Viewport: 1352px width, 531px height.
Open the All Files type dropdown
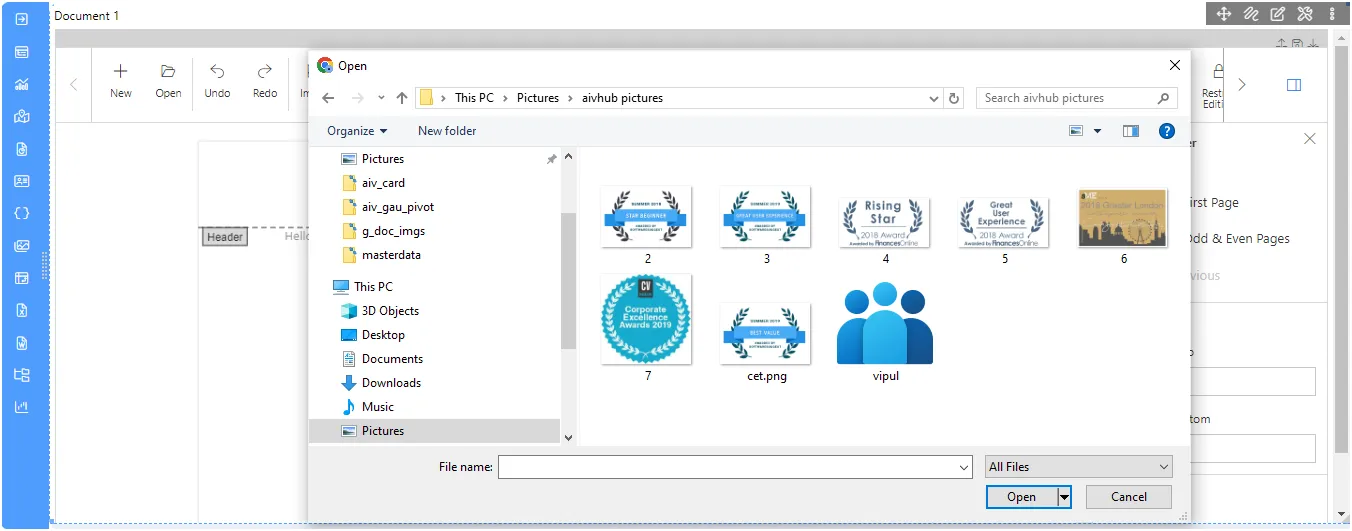pos(1078,467)
